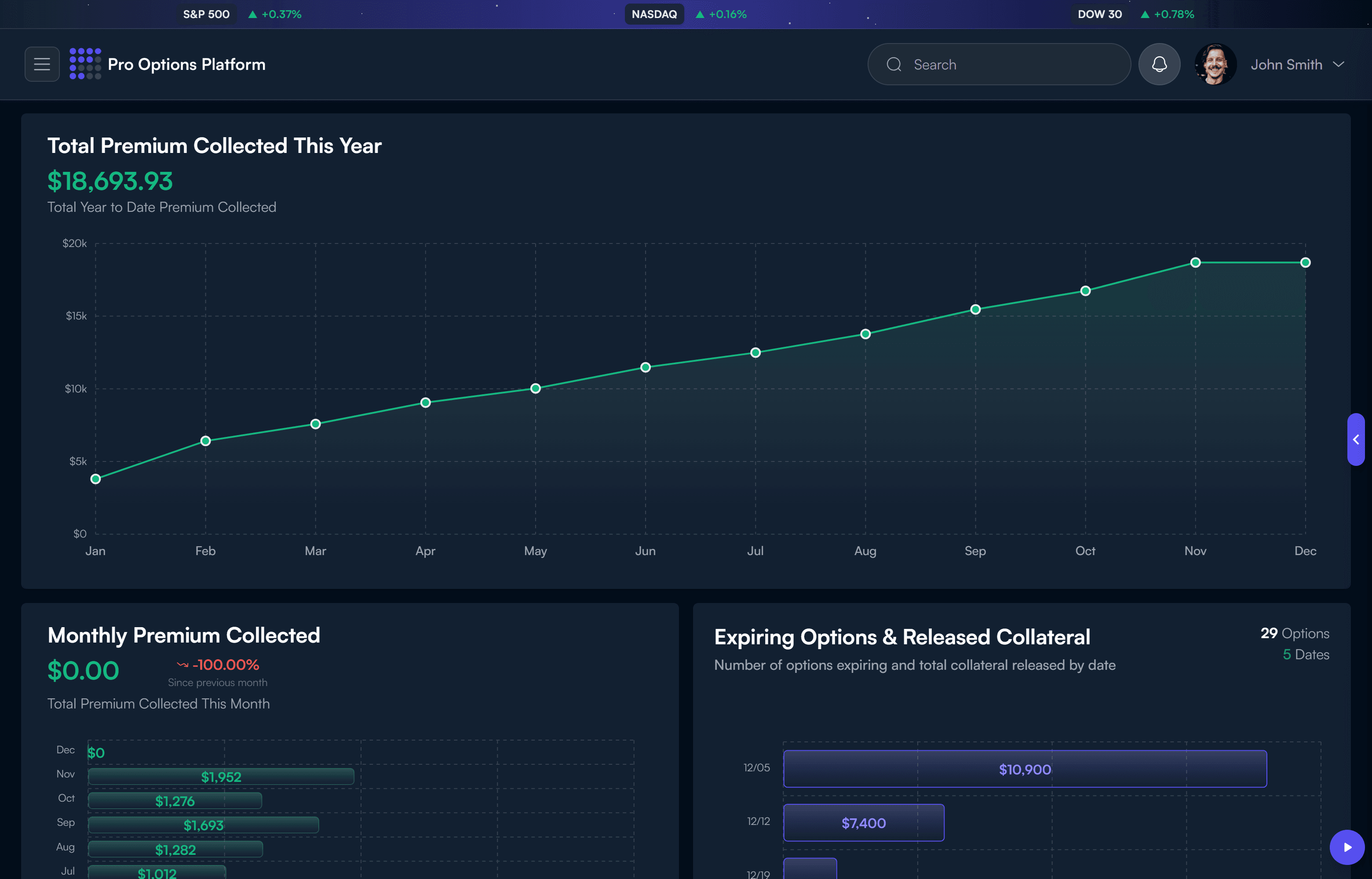Expand the John Smith account dropdown
Screen dimensions: 1372x879
point(1338,65)
